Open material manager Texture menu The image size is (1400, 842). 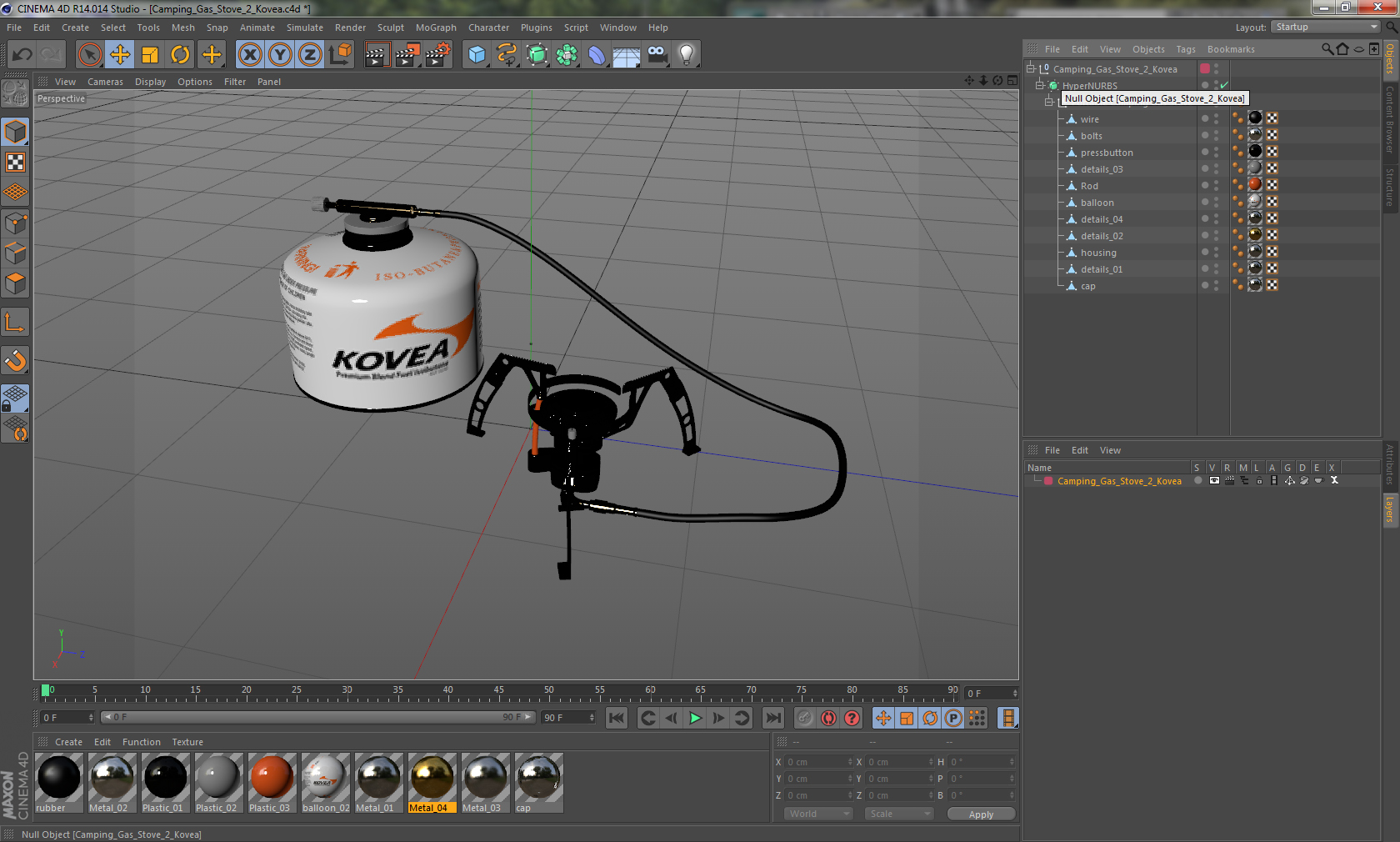click(x=187, y=742)
